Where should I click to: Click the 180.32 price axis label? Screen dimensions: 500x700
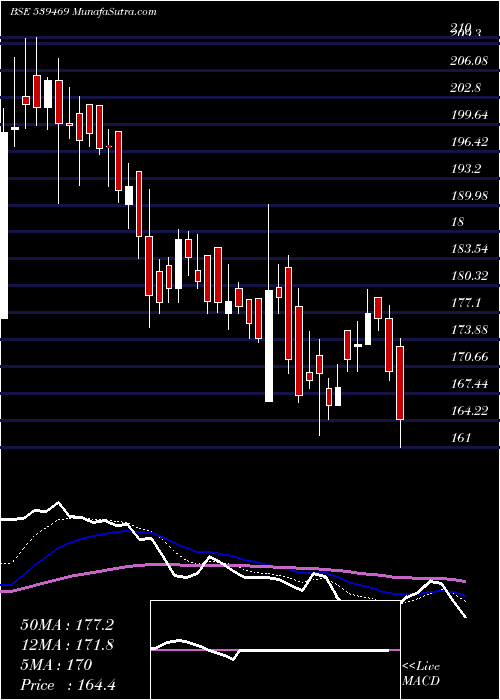pyautogui.click(x=468, y=276)
